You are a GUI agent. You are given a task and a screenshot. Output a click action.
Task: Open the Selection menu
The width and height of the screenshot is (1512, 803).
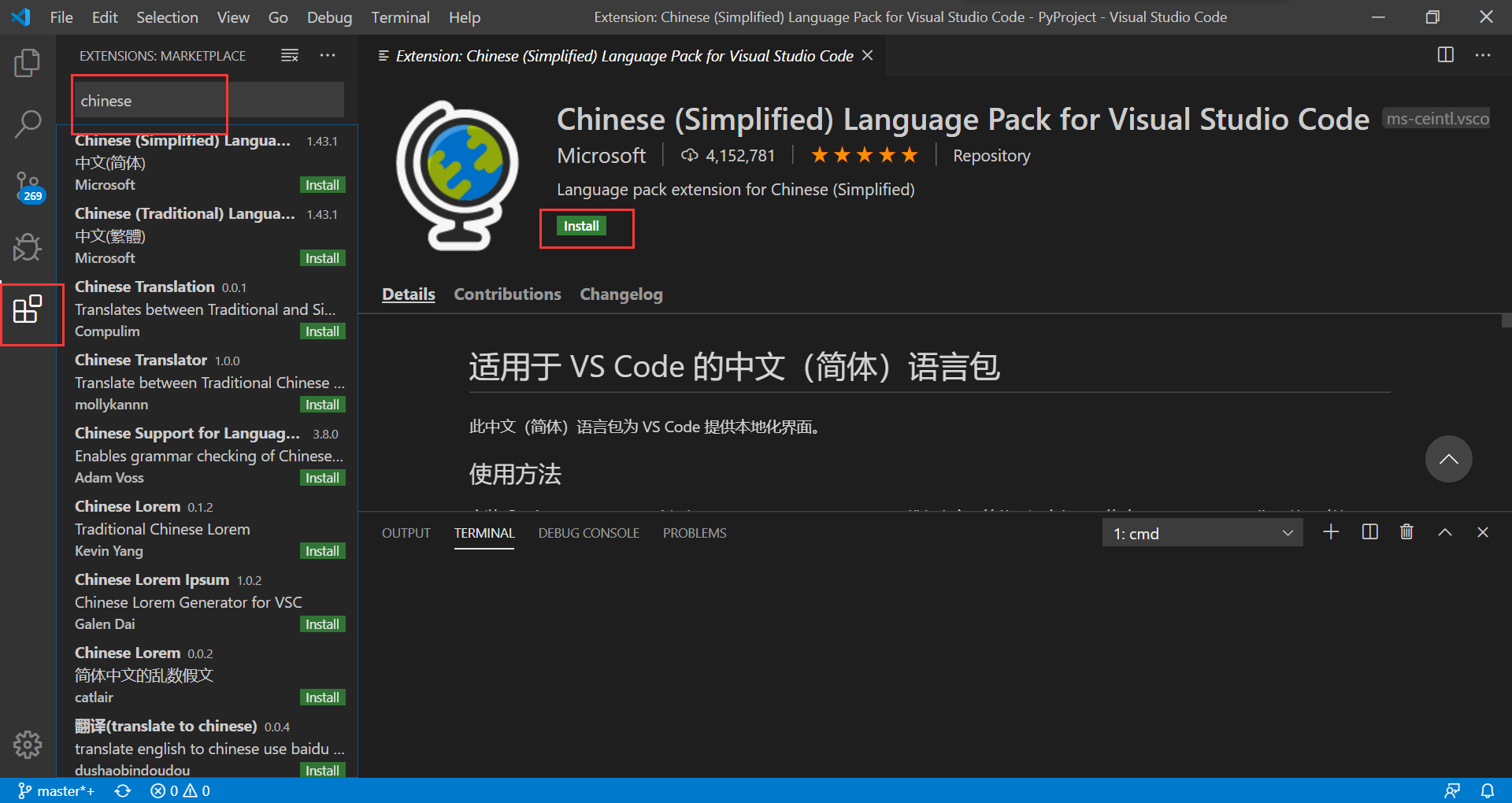167,17
